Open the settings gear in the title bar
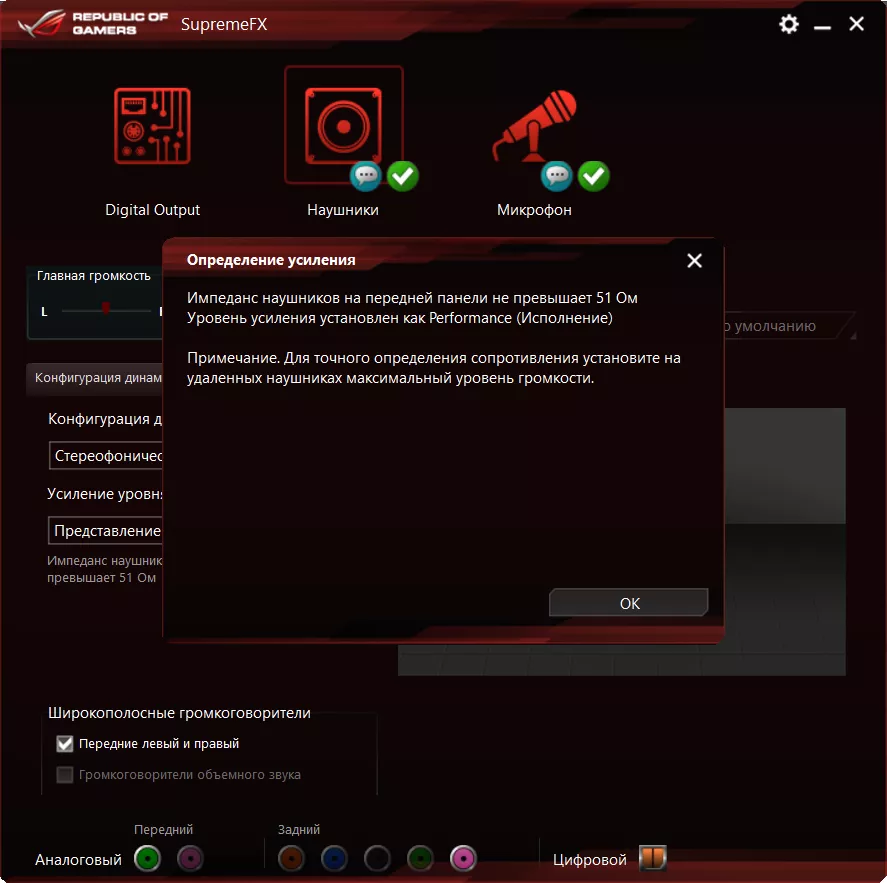This screenshot has width=887, height=883. tap(788, 24)
